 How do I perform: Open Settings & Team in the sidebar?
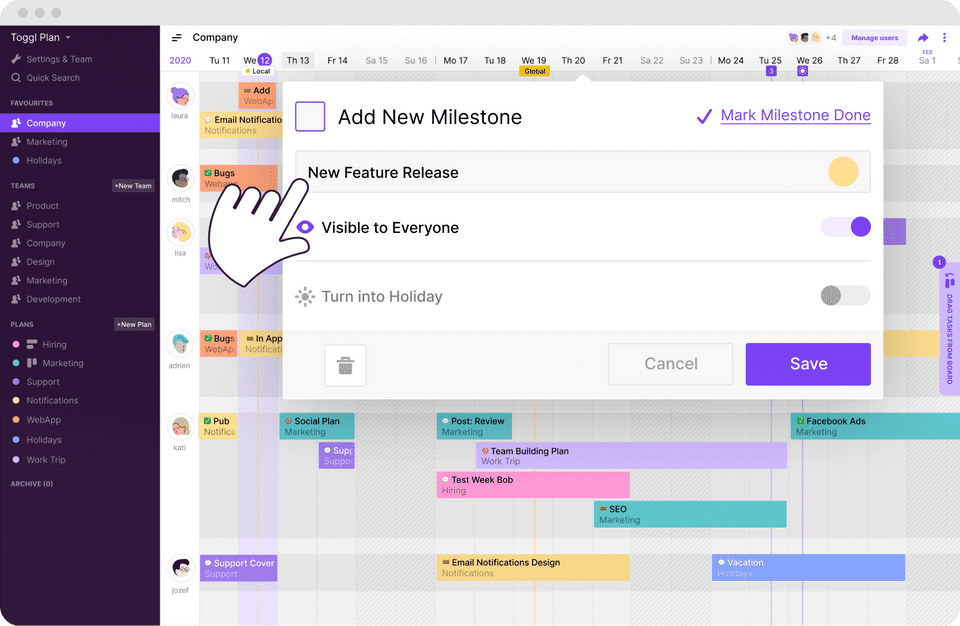[51, 59]
